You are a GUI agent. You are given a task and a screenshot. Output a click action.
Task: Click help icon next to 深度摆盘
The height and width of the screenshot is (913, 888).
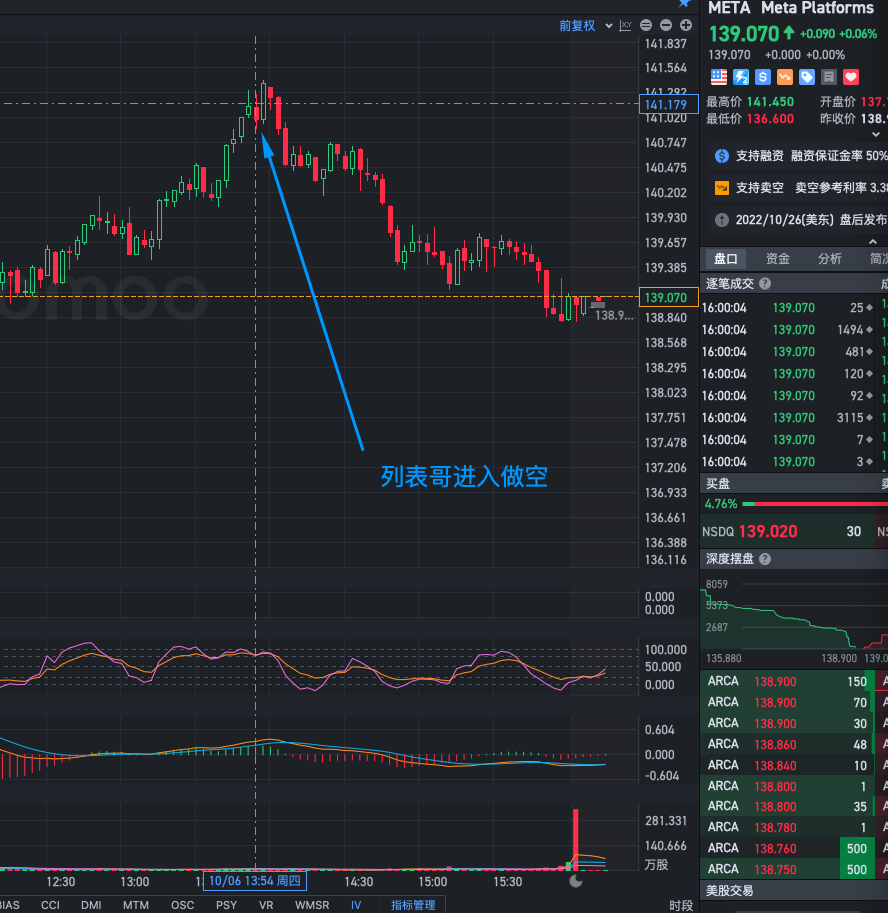tap(765, 559)
